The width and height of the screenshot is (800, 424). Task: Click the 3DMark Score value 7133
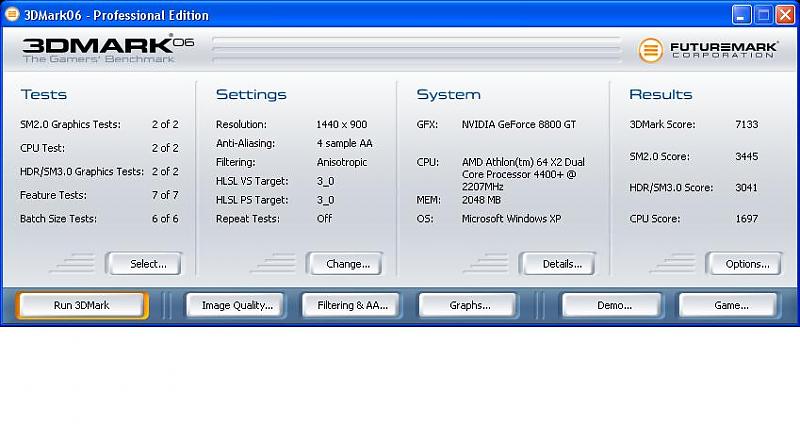click(x=746, y=124)
